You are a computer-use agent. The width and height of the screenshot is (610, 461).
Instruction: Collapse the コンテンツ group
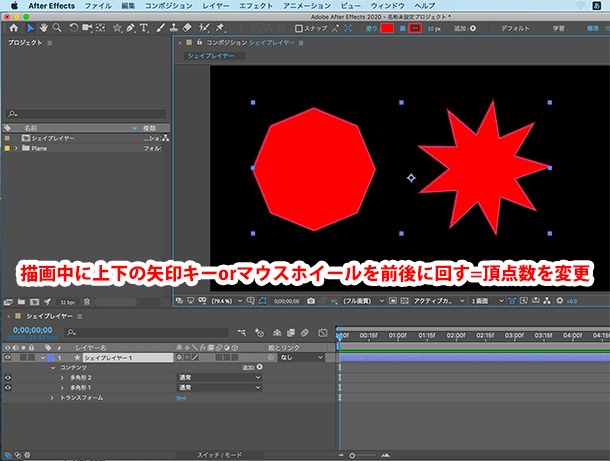point(53,368)
